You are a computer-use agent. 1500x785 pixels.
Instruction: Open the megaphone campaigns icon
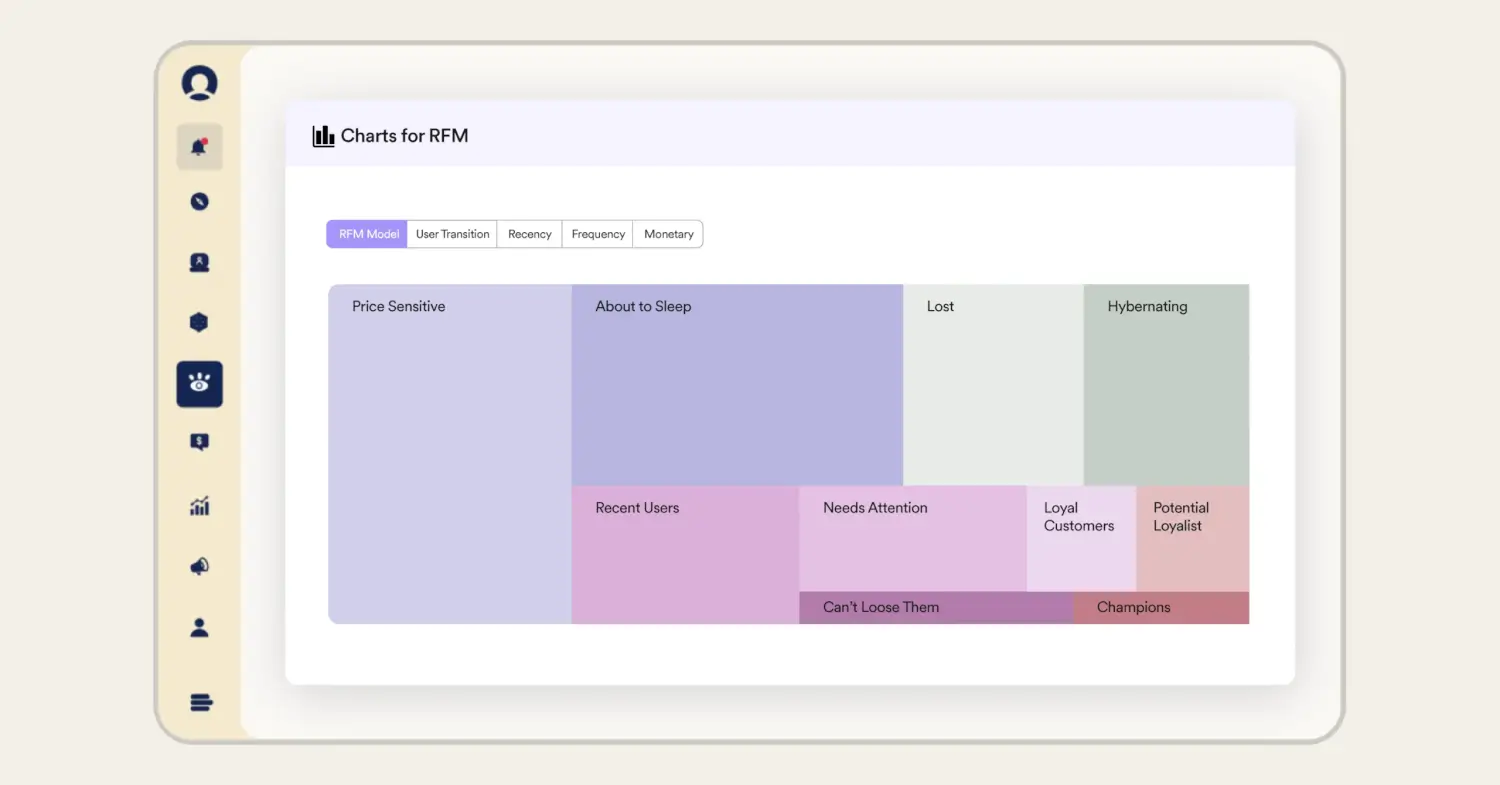pos(199,567)
